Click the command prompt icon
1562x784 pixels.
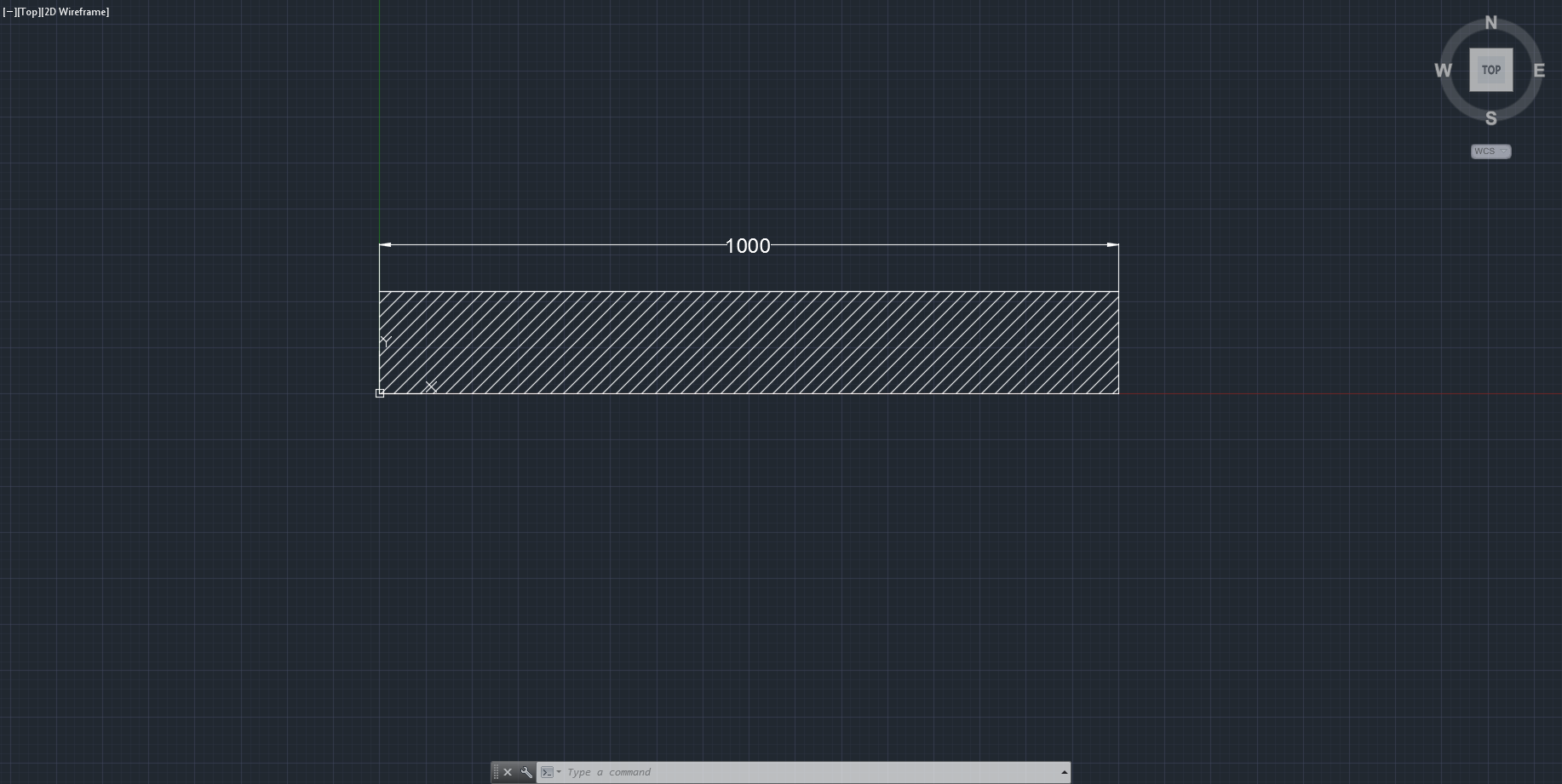547,772
